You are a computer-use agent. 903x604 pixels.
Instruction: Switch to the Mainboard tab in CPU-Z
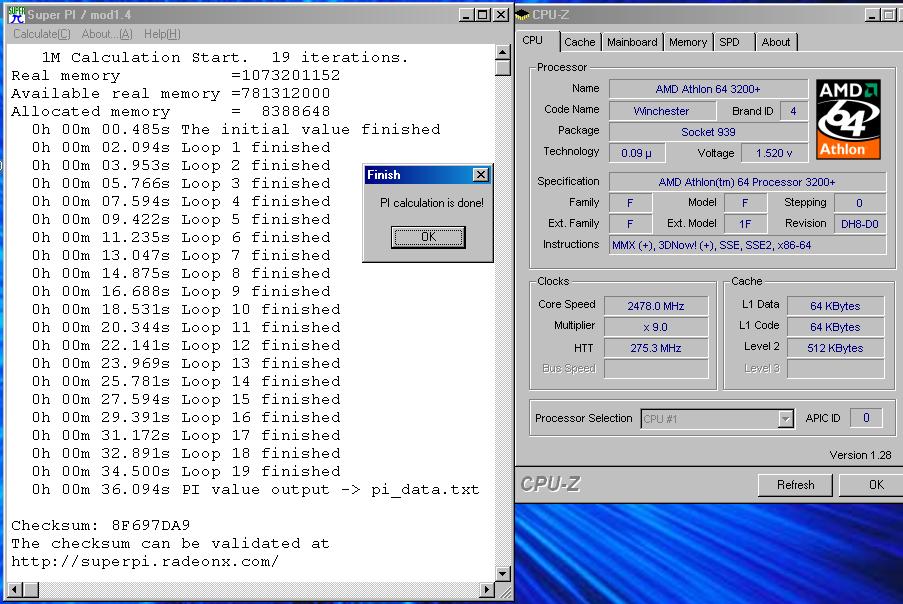(x=632, y=42)
